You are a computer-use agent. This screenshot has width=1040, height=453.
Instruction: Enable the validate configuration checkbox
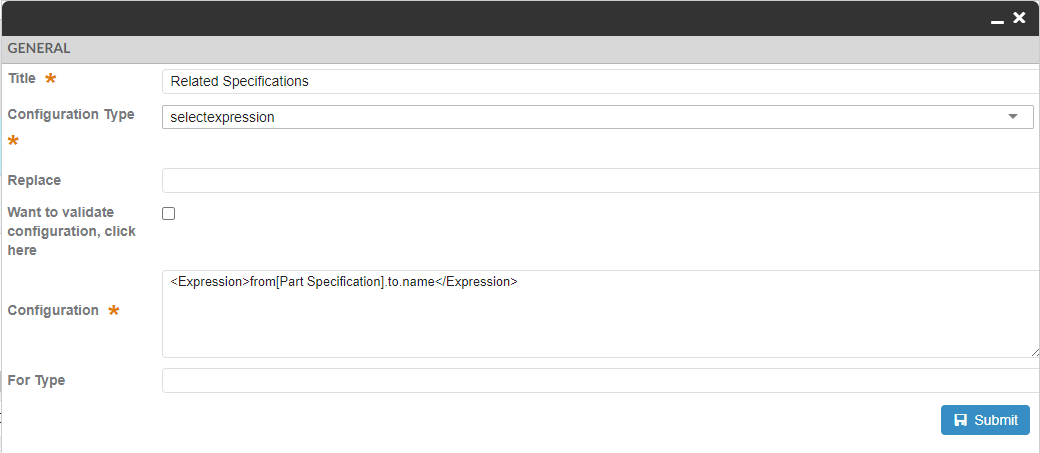[x=168, y=213]
